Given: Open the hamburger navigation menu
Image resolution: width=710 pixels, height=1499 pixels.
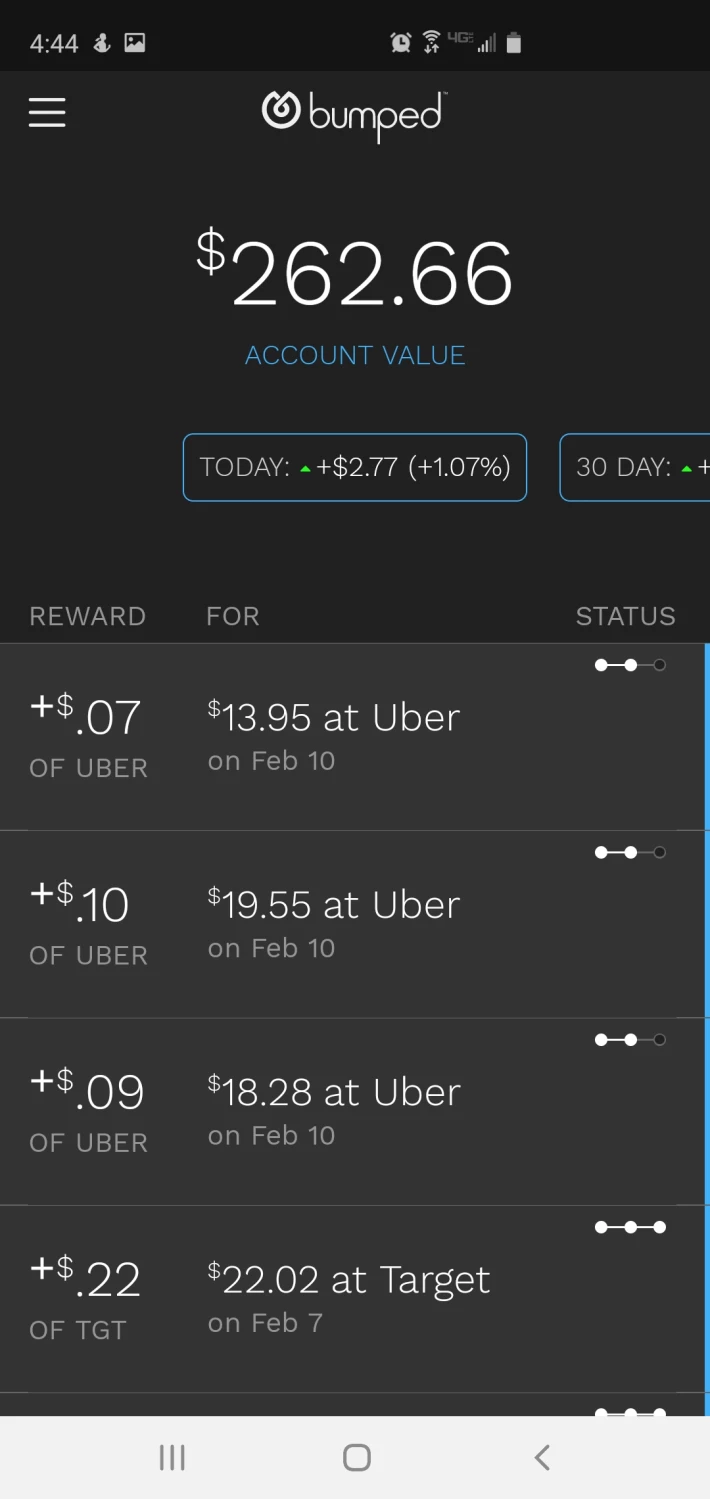Looking at the screenshot, I should [x=47, y=112].
